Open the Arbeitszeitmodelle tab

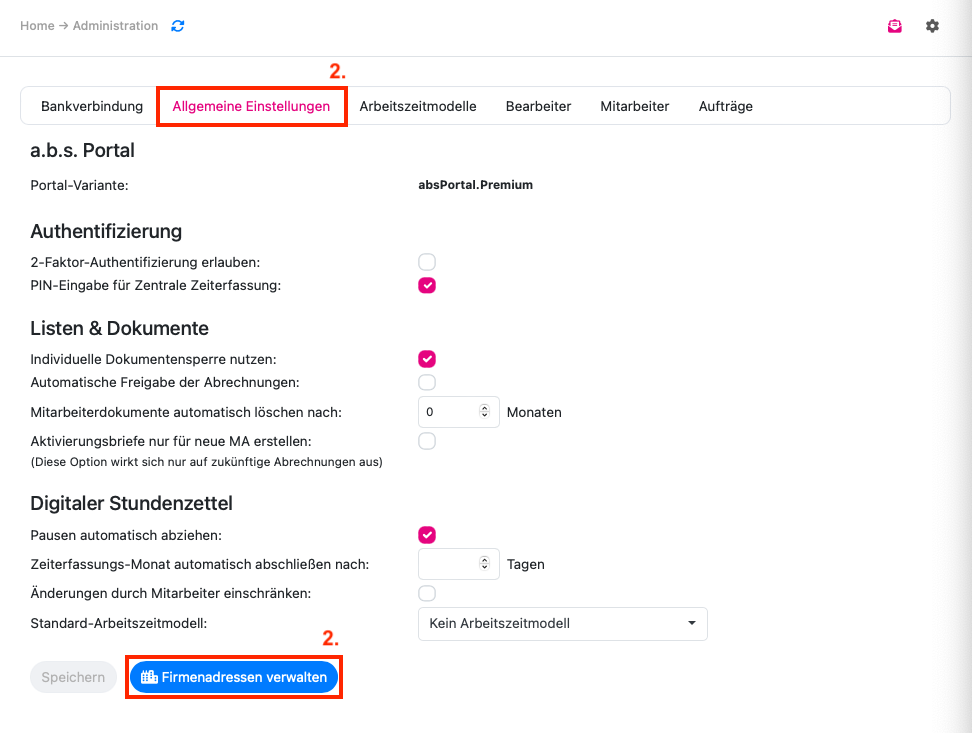pos(418,106)
